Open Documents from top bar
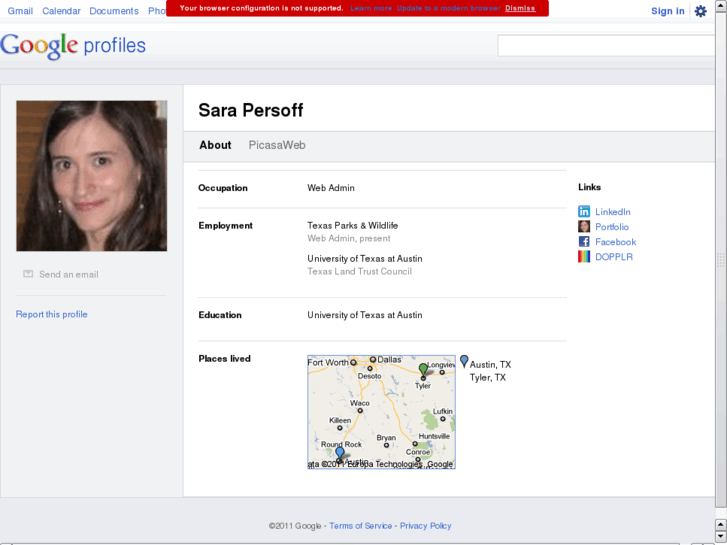The height and width of the screenshot is (545, 727). click(x=114, y=11)
